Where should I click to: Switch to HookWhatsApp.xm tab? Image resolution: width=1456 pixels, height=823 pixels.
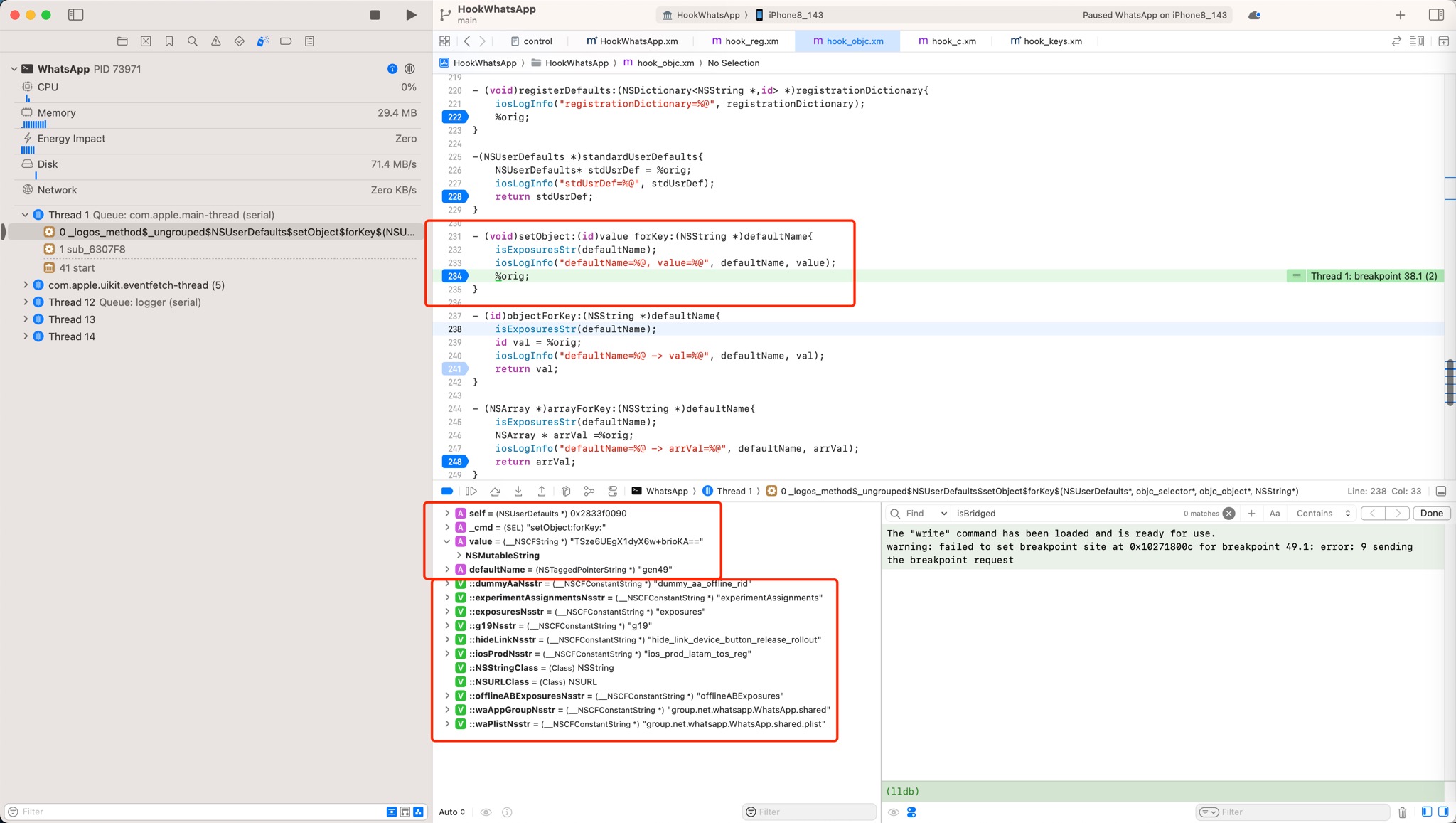click(x=632, y=41)
